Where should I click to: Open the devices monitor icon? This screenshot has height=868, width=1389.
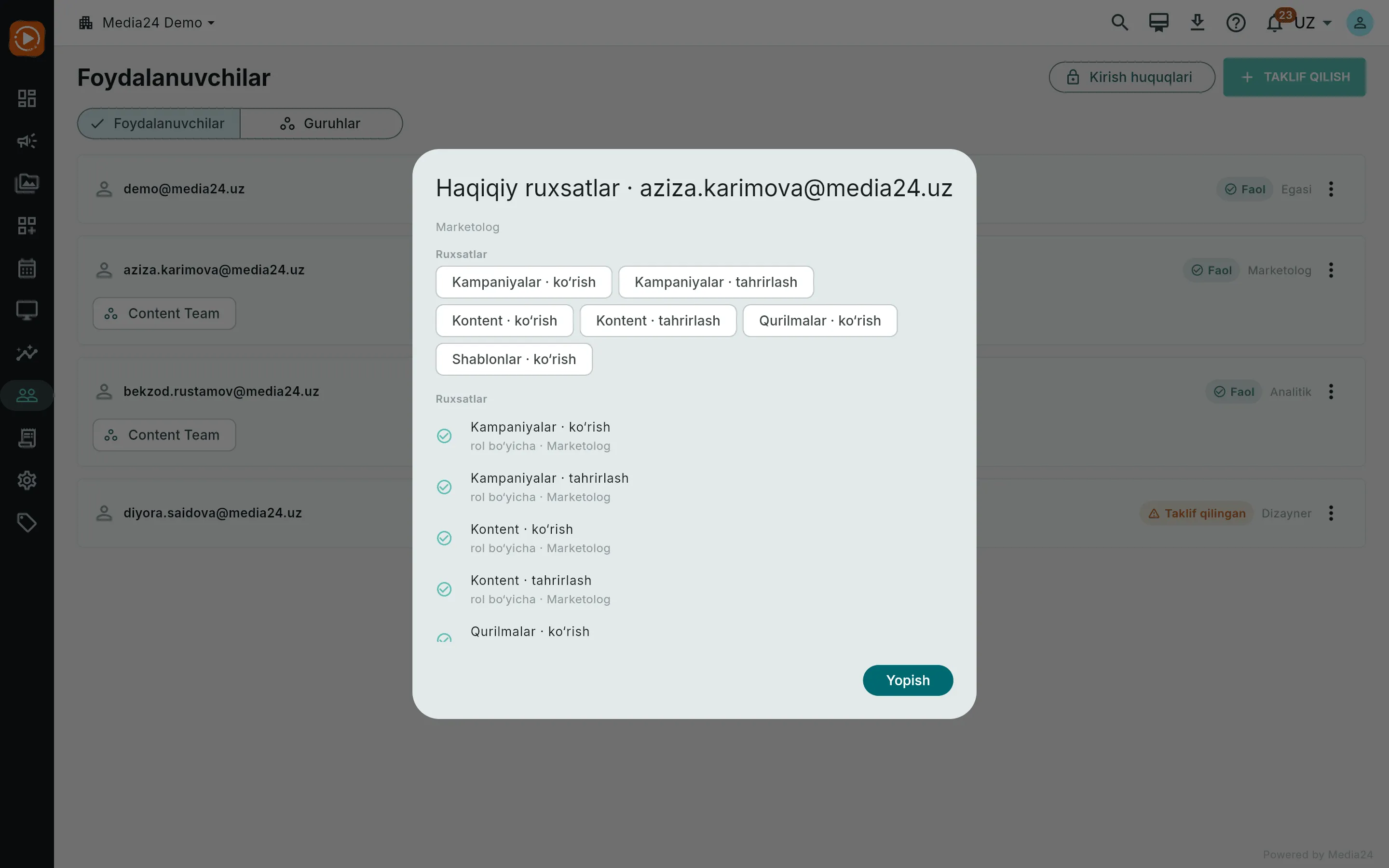coord(27,311)
